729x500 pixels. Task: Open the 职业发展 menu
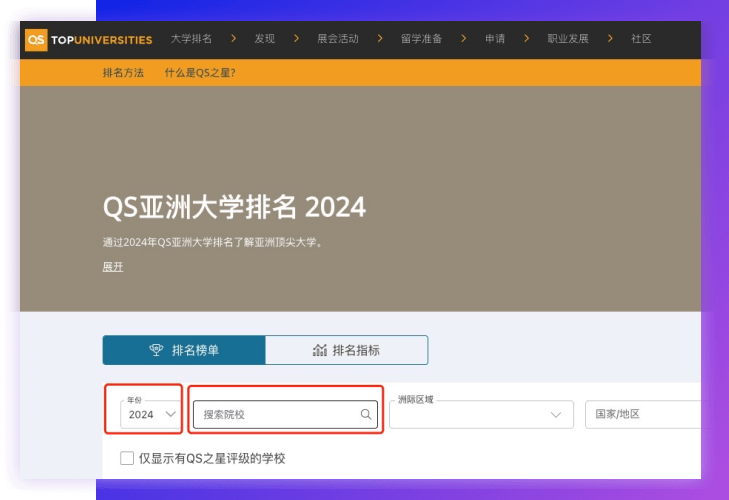[x=568, y=39]
